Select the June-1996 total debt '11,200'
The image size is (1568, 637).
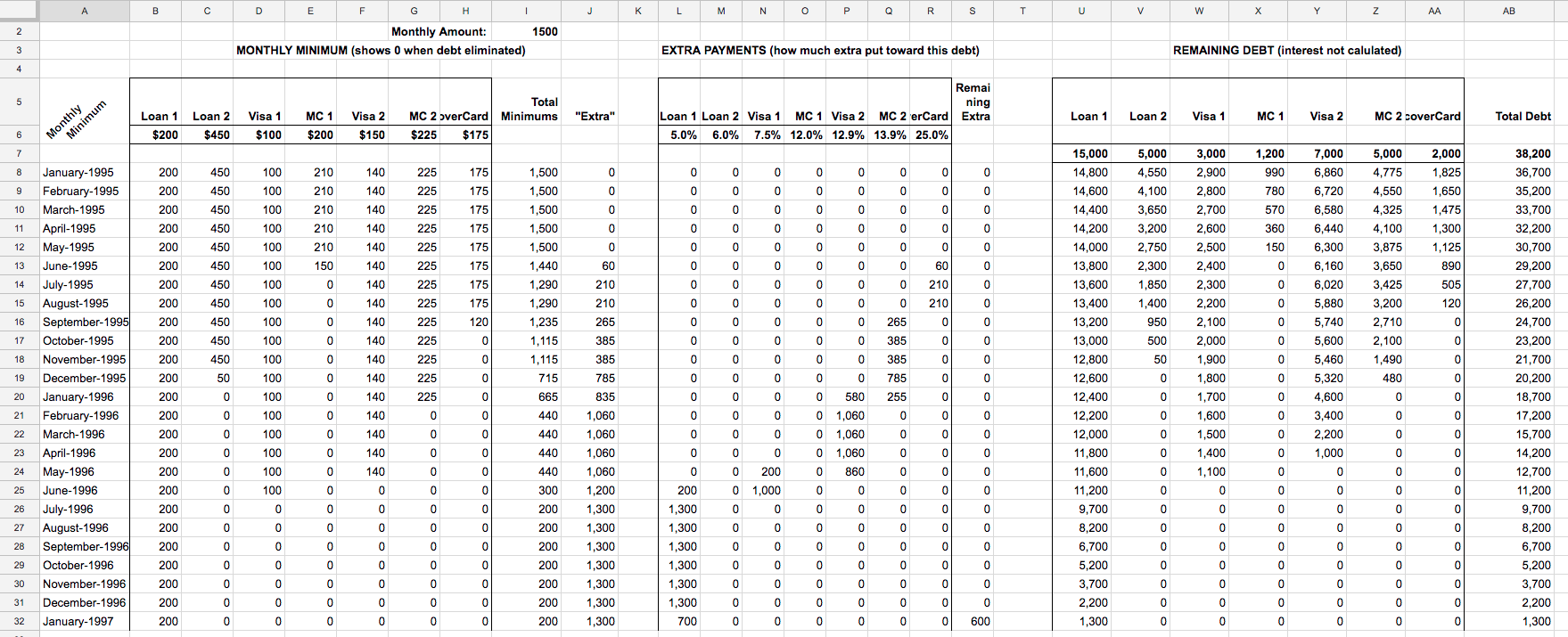[x=1509, y=490]
